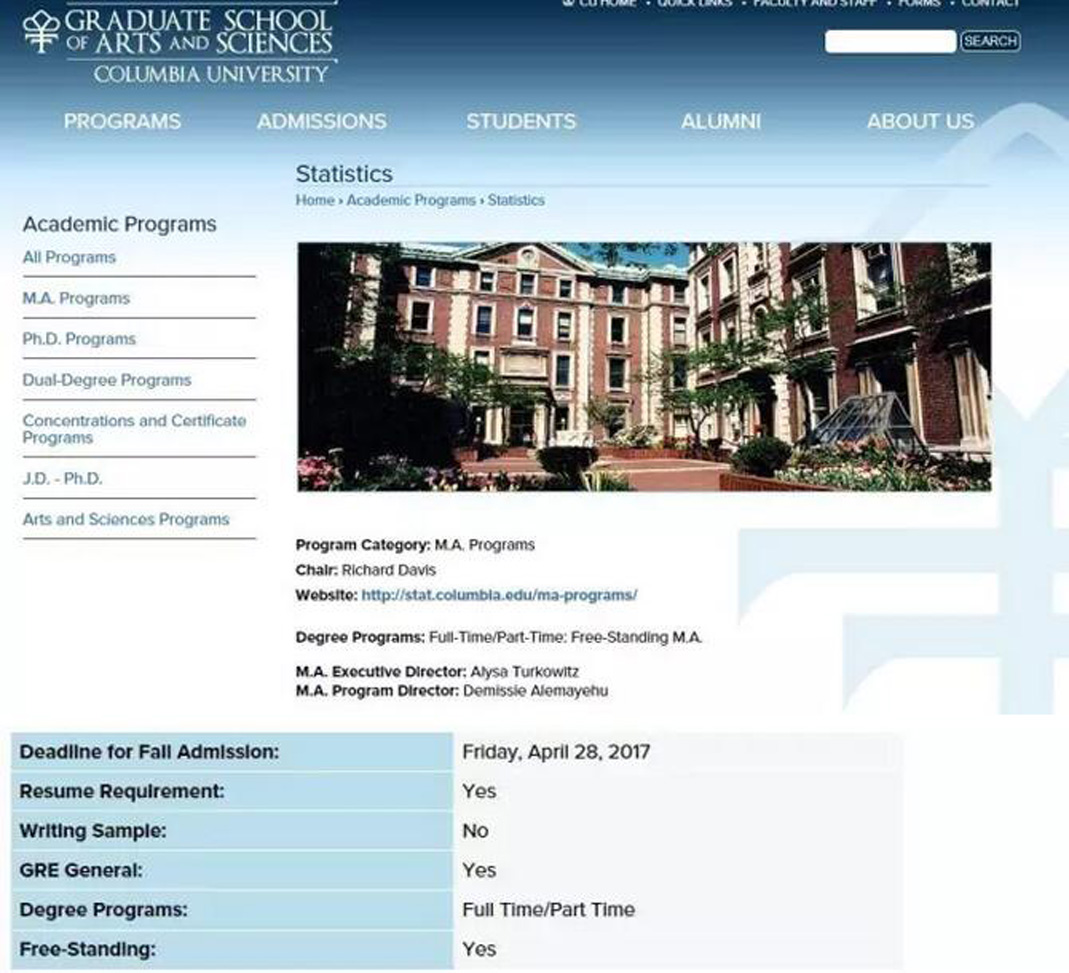Open the STUDENTS navigation menu
The height and width of the screenshot is (973, 1069).
[521, 121]
